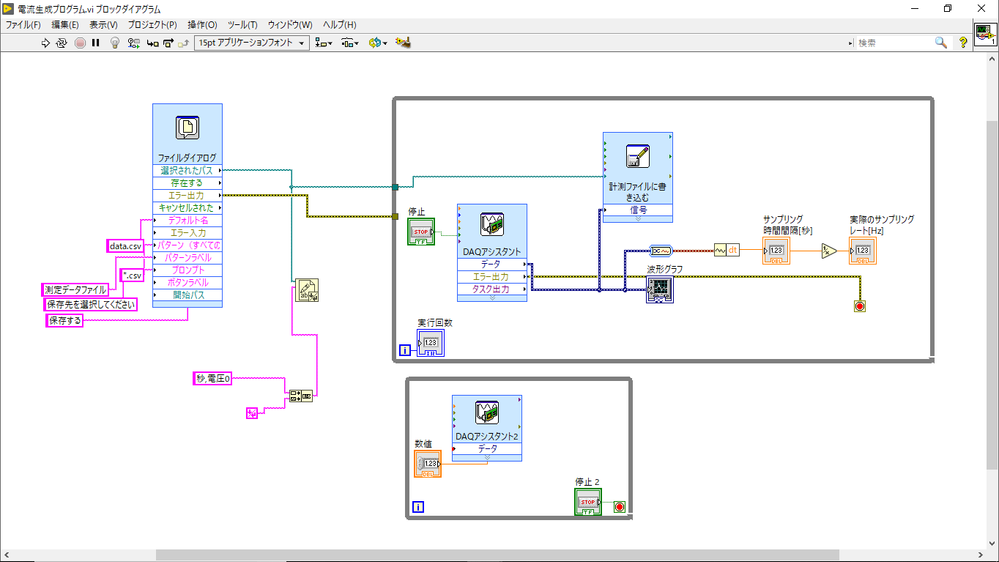Click the upper loop iteration terminal i
Screen dimensions: 999x562
[405, 350]
